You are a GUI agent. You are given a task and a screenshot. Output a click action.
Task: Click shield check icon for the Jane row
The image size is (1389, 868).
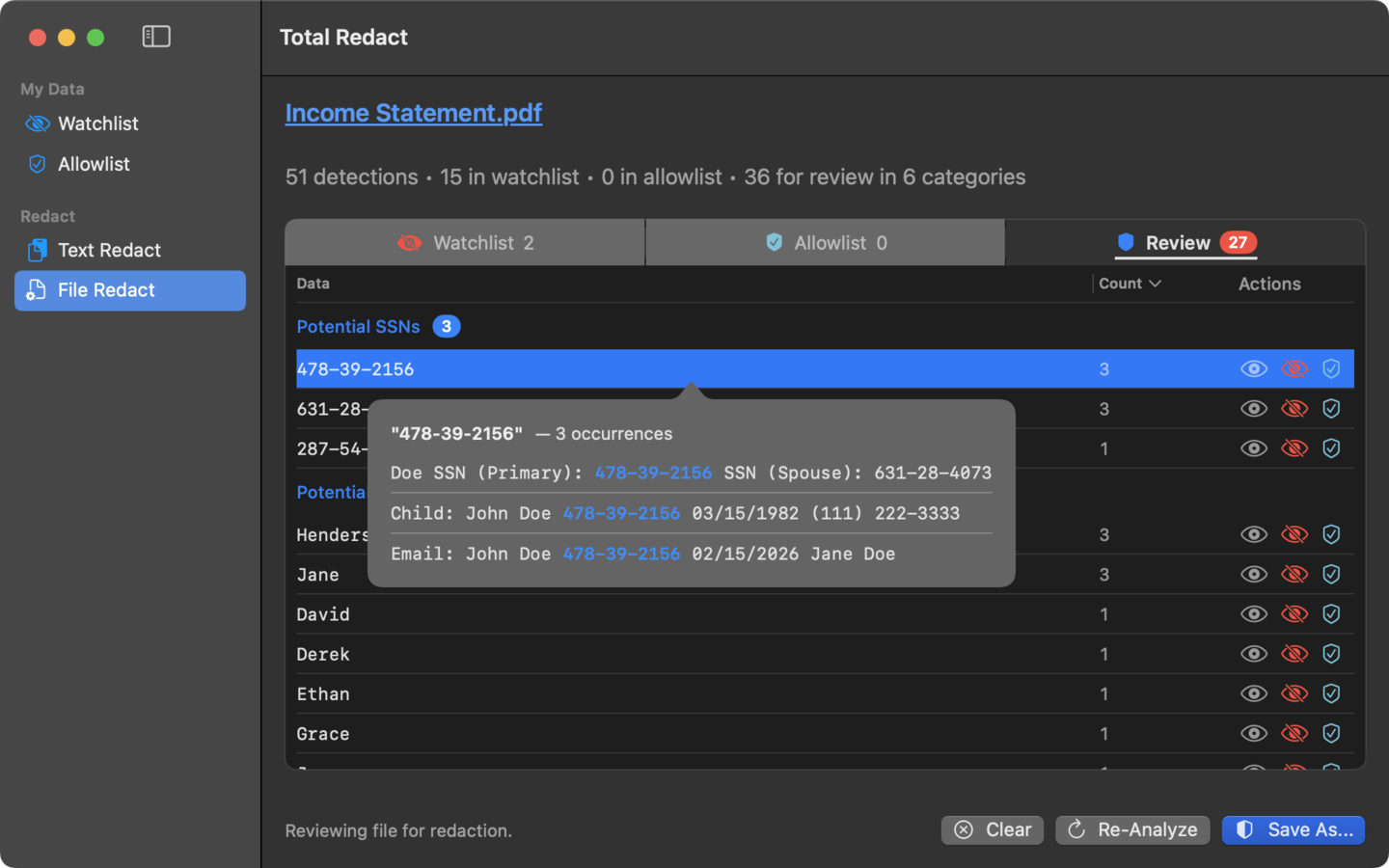[x=1331, y=575]
